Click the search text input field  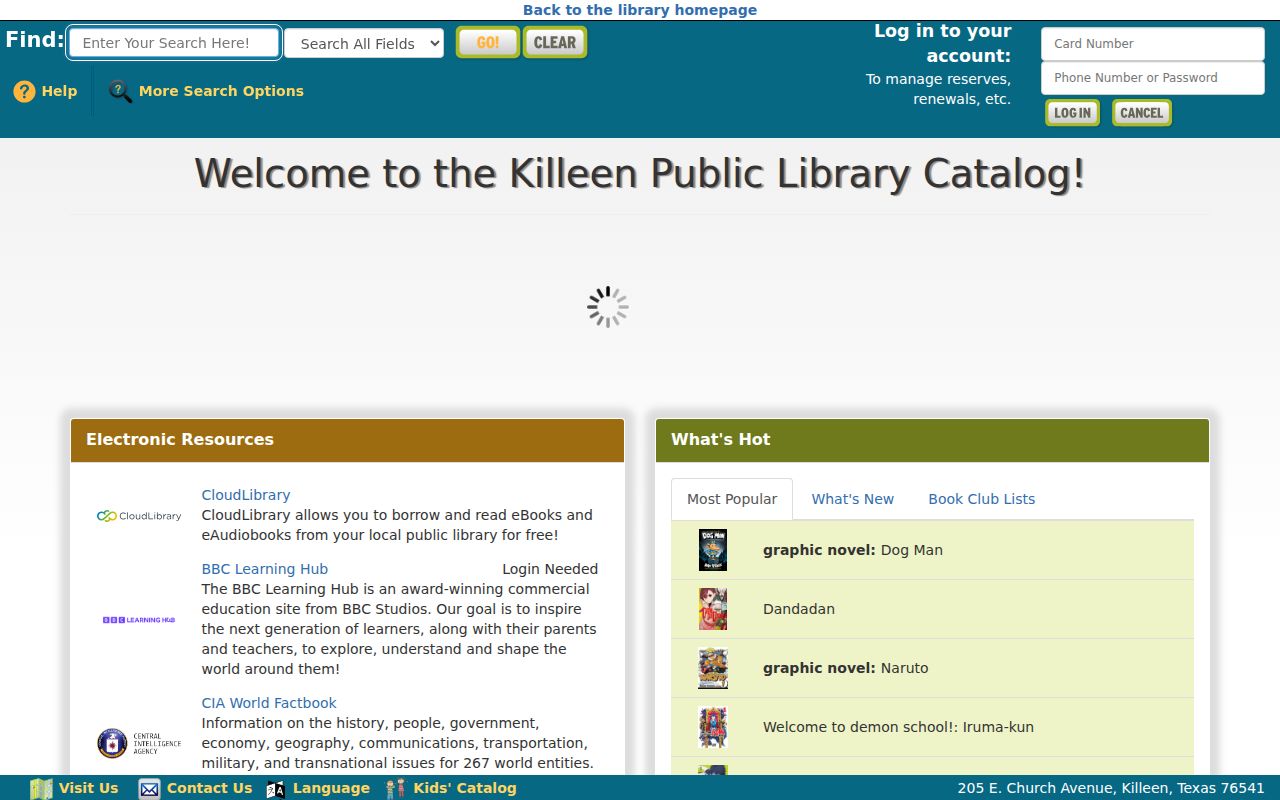pos(174,43)
